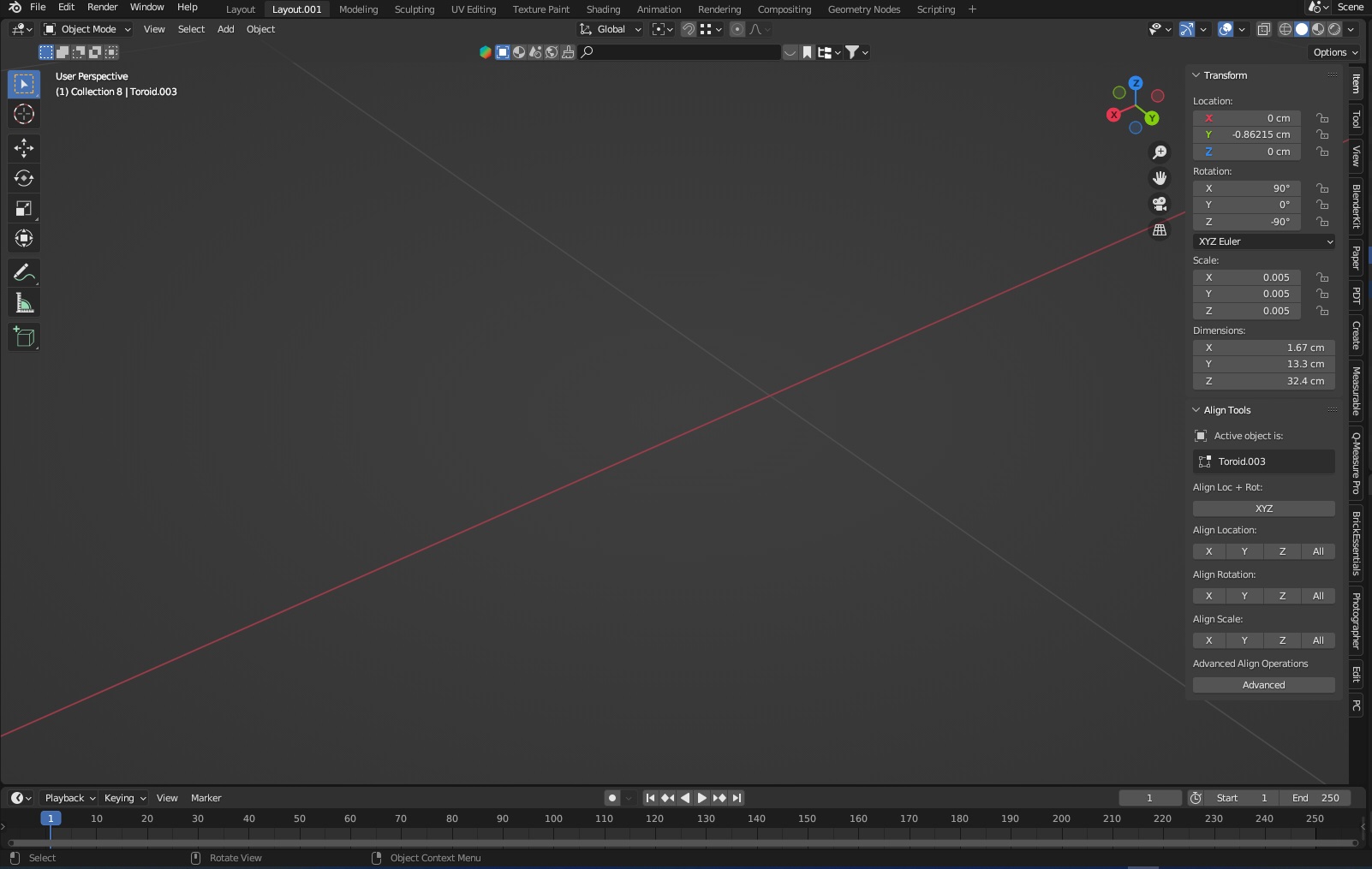
Task: Toggle auto keying record button
Action: (611, 798)
